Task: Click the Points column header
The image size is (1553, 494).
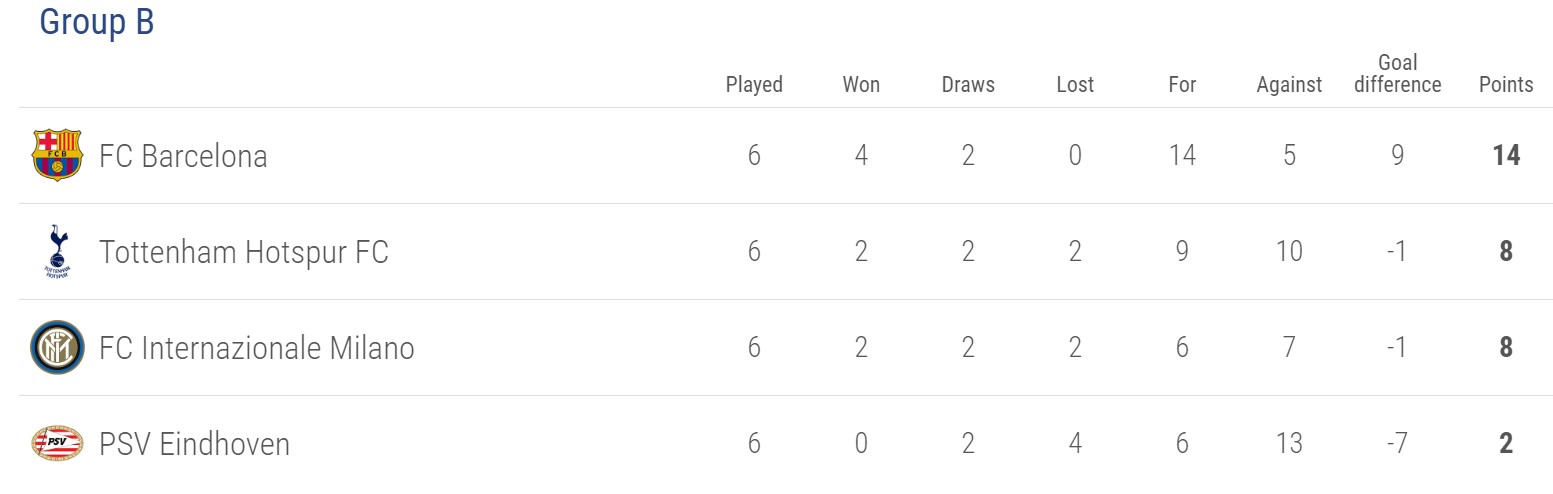Action: (1506, 85)
